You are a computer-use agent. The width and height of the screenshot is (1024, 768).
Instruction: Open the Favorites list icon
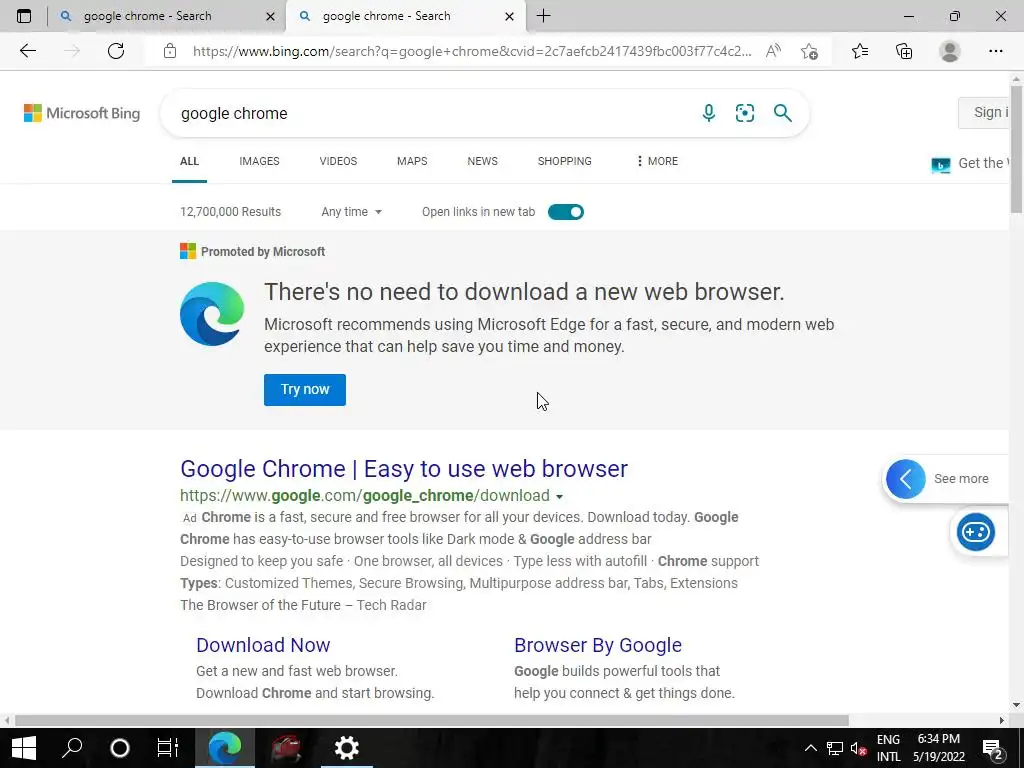(860, 51)
